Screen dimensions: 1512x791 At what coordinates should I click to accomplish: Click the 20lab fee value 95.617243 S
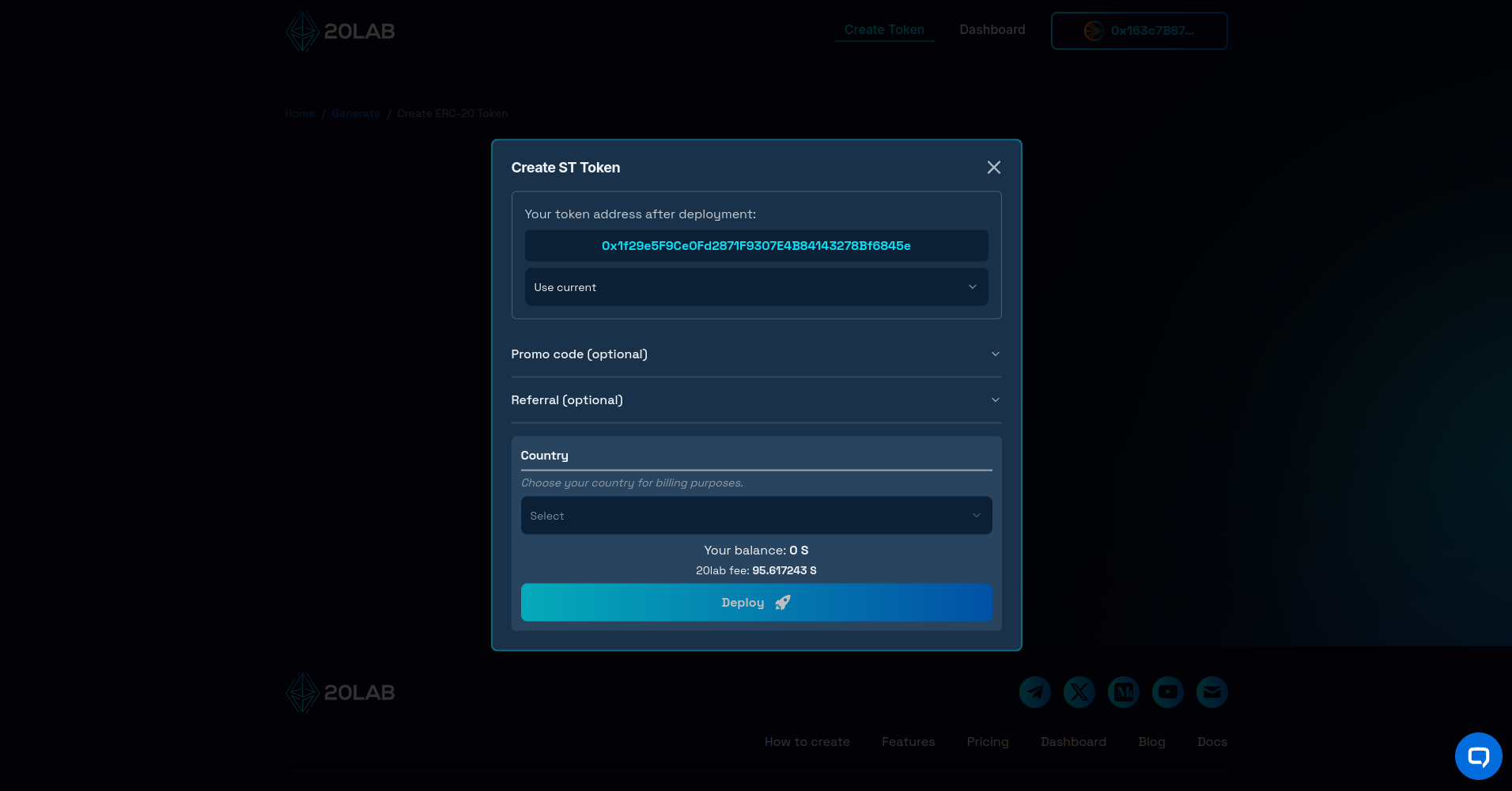784,570
